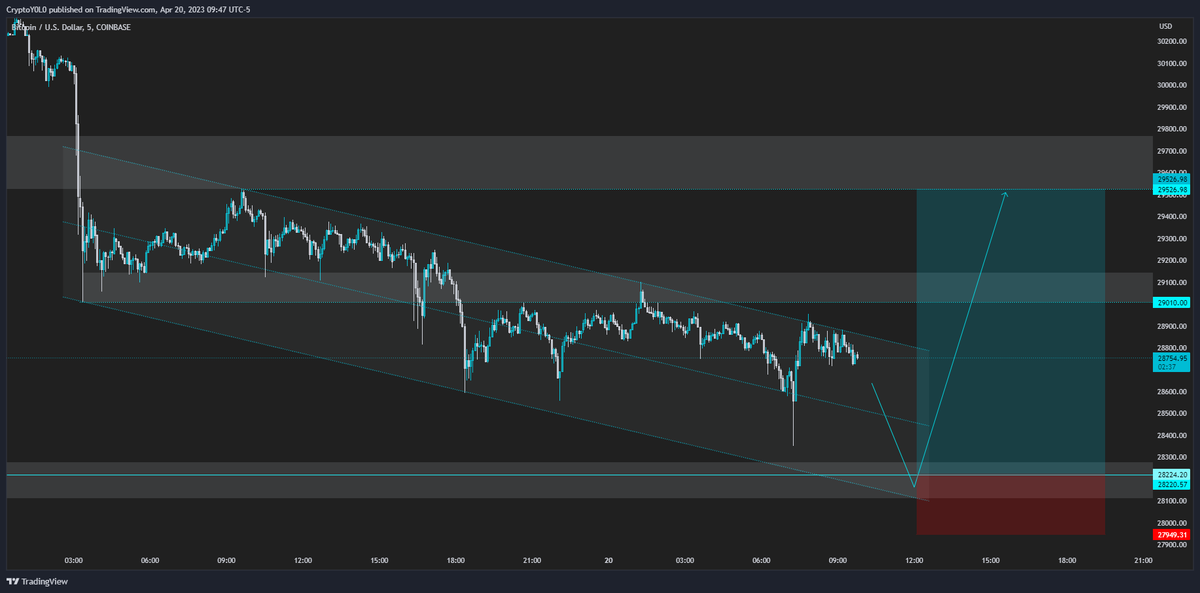Select the 28220.57 entry price tag

coord(1171,484)
